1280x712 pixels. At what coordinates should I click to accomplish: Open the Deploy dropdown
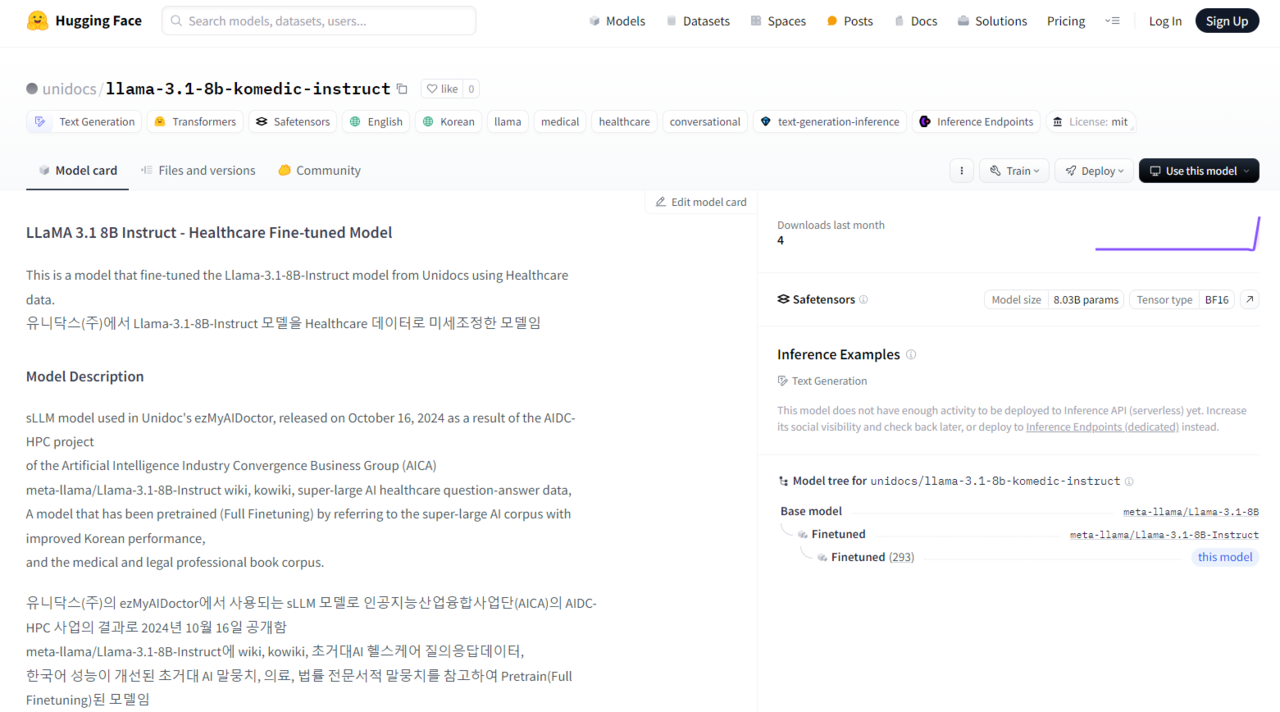click(x=1093, y=170)
